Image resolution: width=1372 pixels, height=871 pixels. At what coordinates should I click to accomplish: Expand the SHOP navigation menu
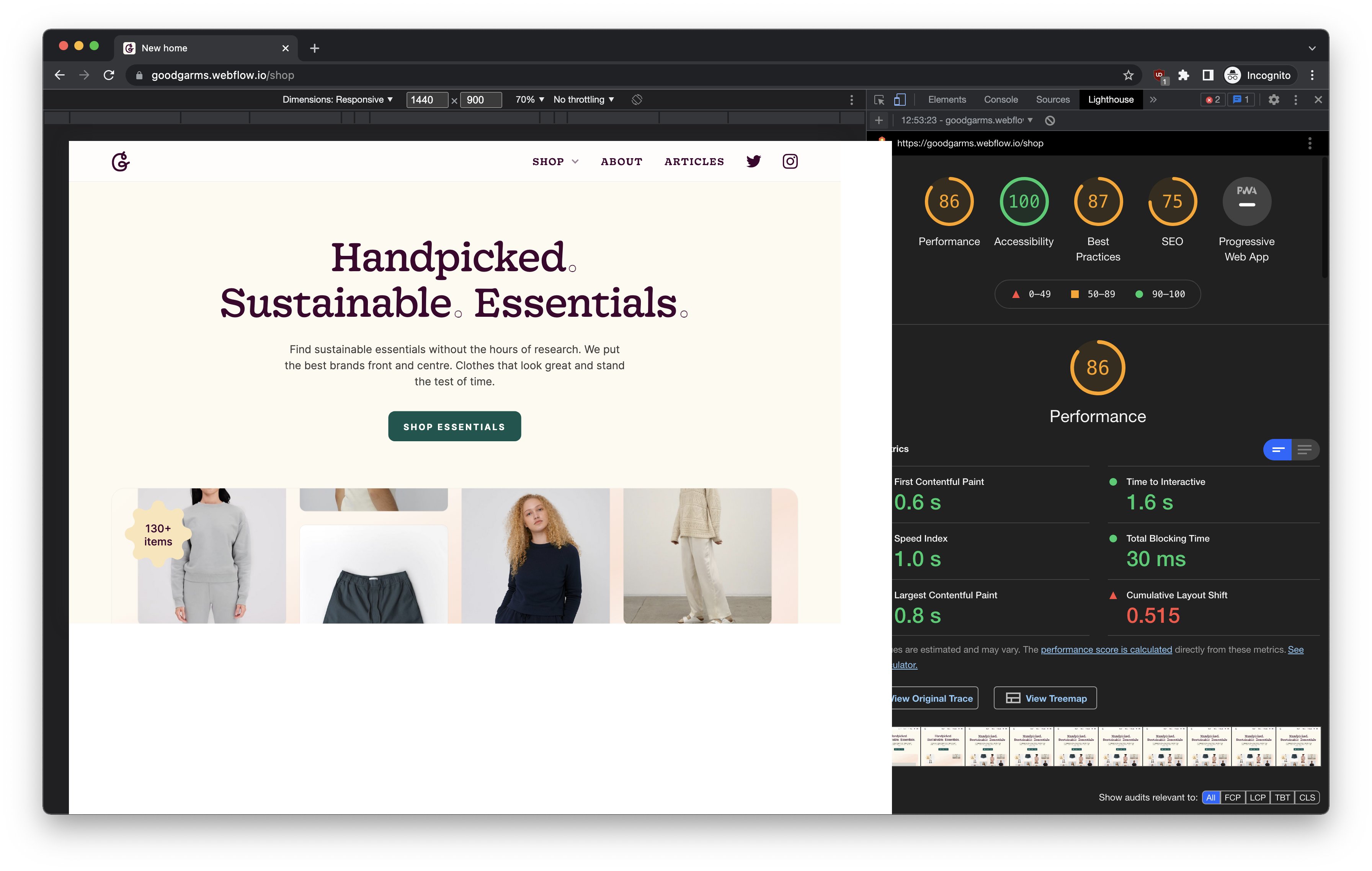click(555, 161)
